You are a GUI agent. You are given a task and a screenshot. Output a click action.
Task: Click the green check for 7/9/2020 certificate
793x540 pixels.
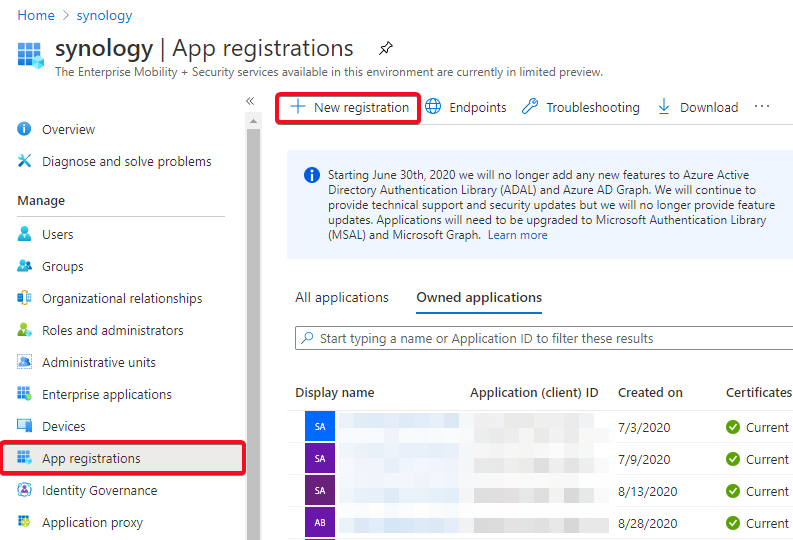[x=733, y=459]
